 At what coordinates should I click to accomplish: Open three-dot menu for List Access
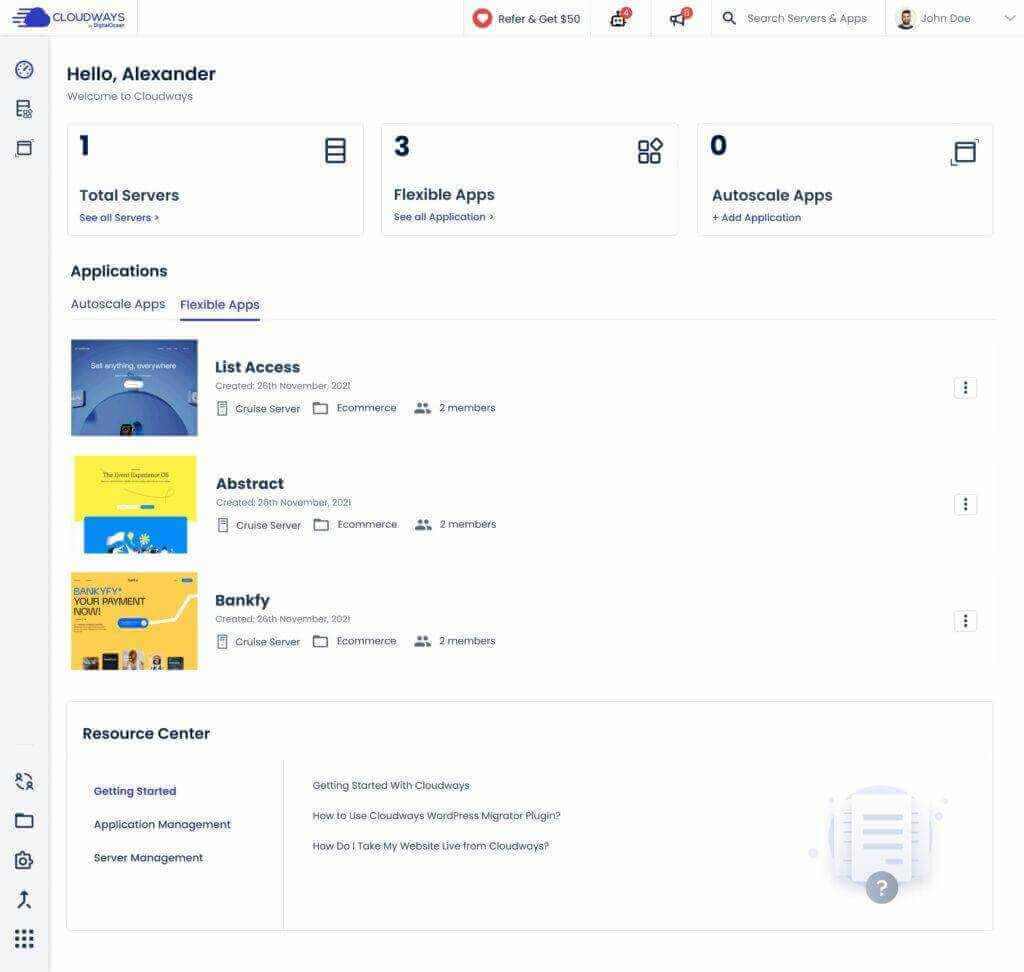click(964, 388)
